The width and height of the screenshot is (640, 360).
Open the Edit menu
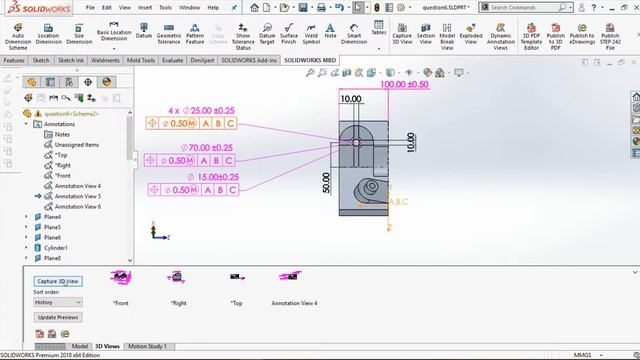click(x=107, y=7)
